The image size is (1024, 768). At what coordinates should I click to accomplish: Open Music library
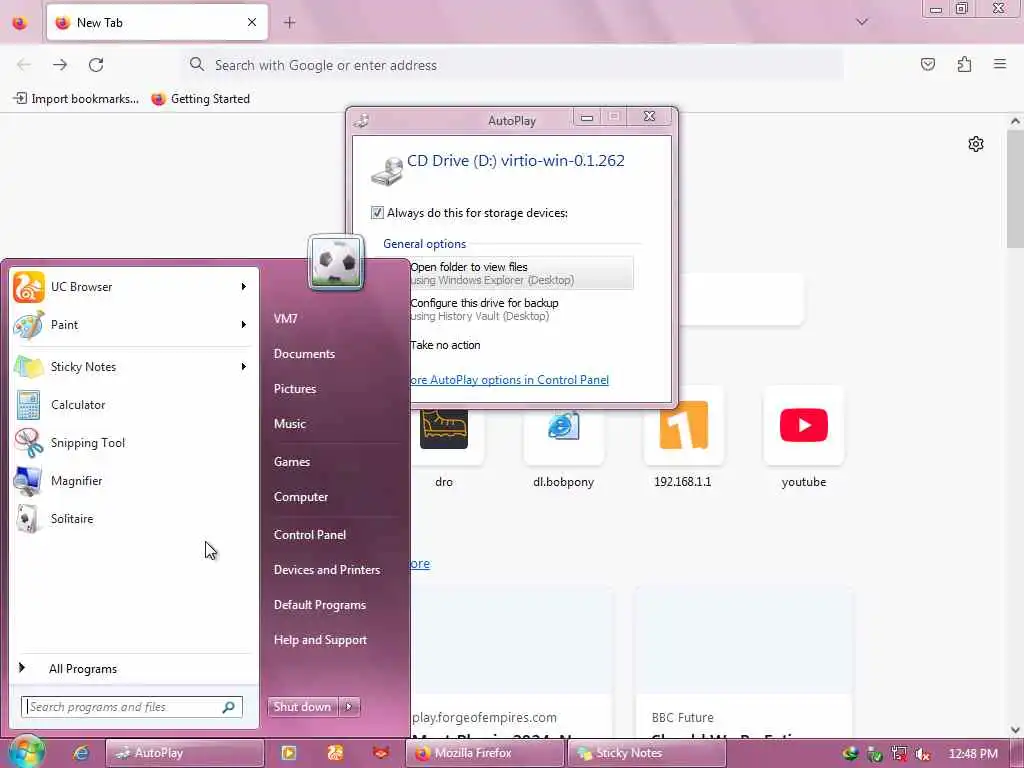point(290,424)
